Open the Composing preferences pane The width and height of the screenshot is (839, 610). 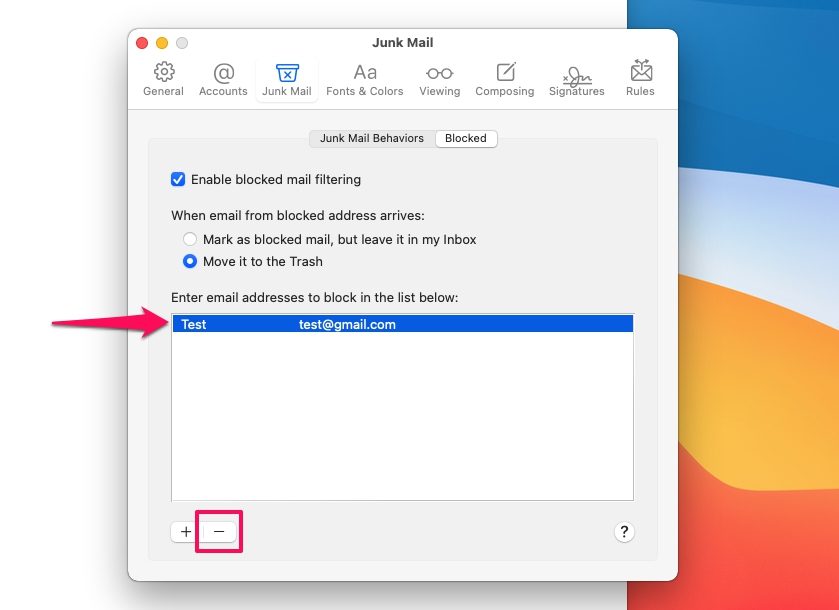[x=505, y=80]
